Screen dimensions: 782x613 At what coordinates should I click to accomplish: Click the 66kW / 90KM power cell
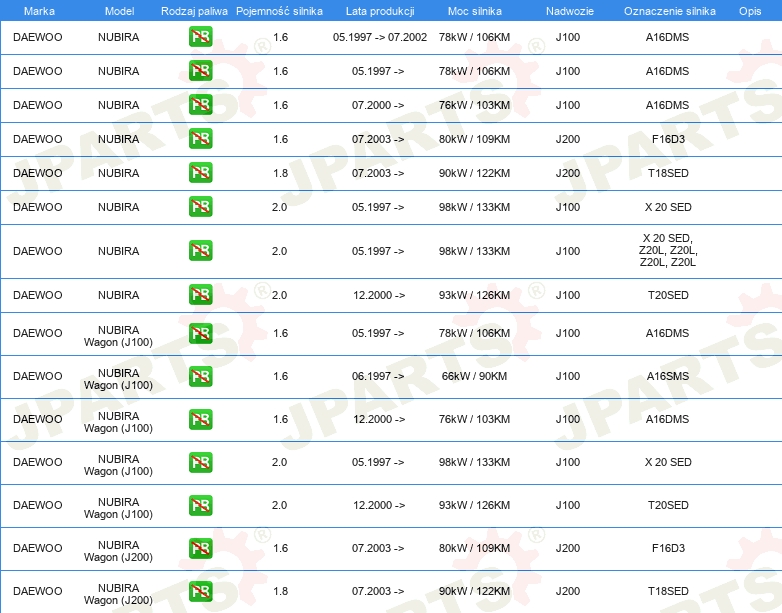tap(474, 376)
